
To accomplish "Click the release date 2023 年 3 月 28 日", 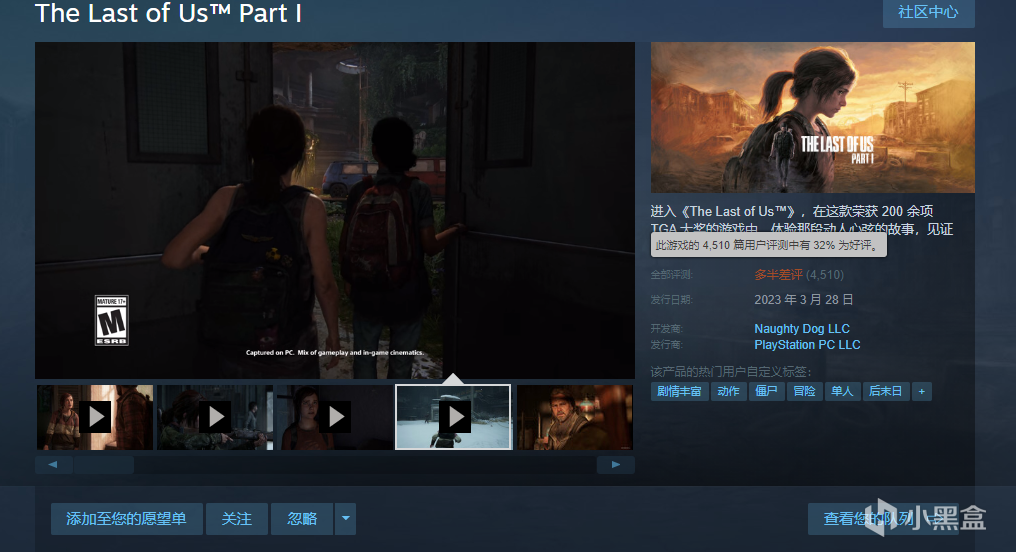I will pos(803,300).
